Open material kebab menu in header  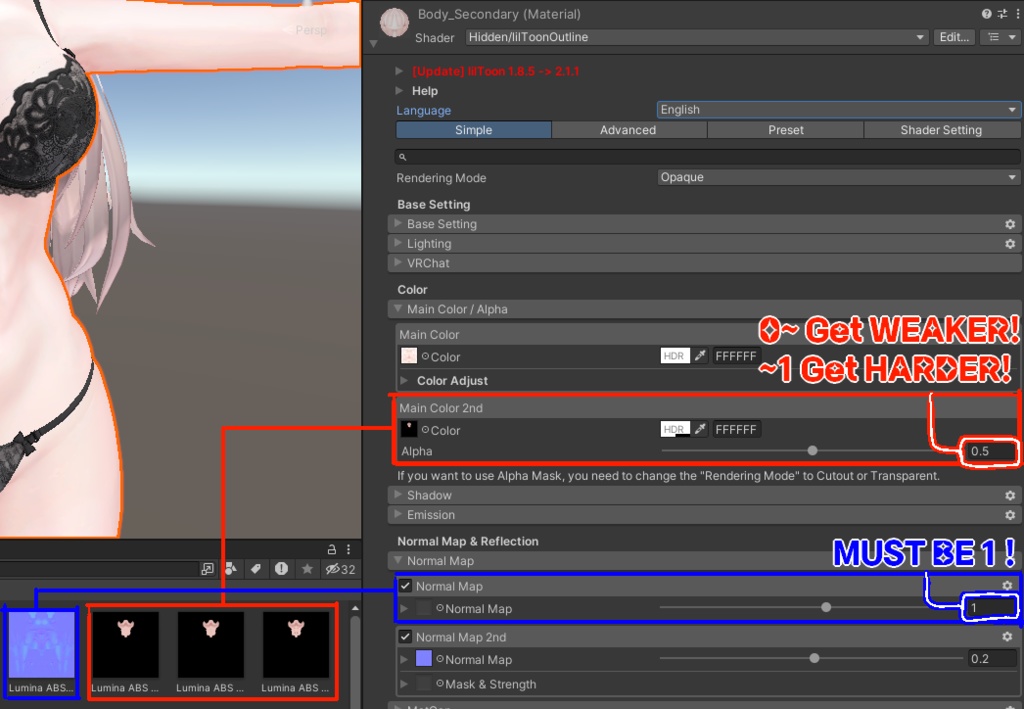pos(1017,14)
